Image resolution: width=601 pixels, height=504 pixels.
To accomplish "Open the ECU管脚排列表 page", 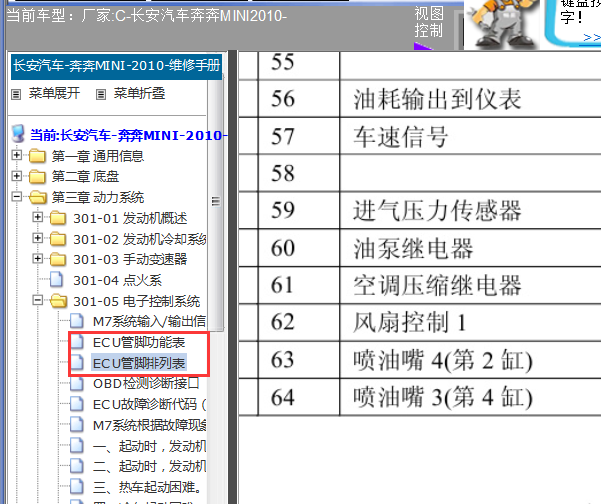I will click(x=139, y=363).
